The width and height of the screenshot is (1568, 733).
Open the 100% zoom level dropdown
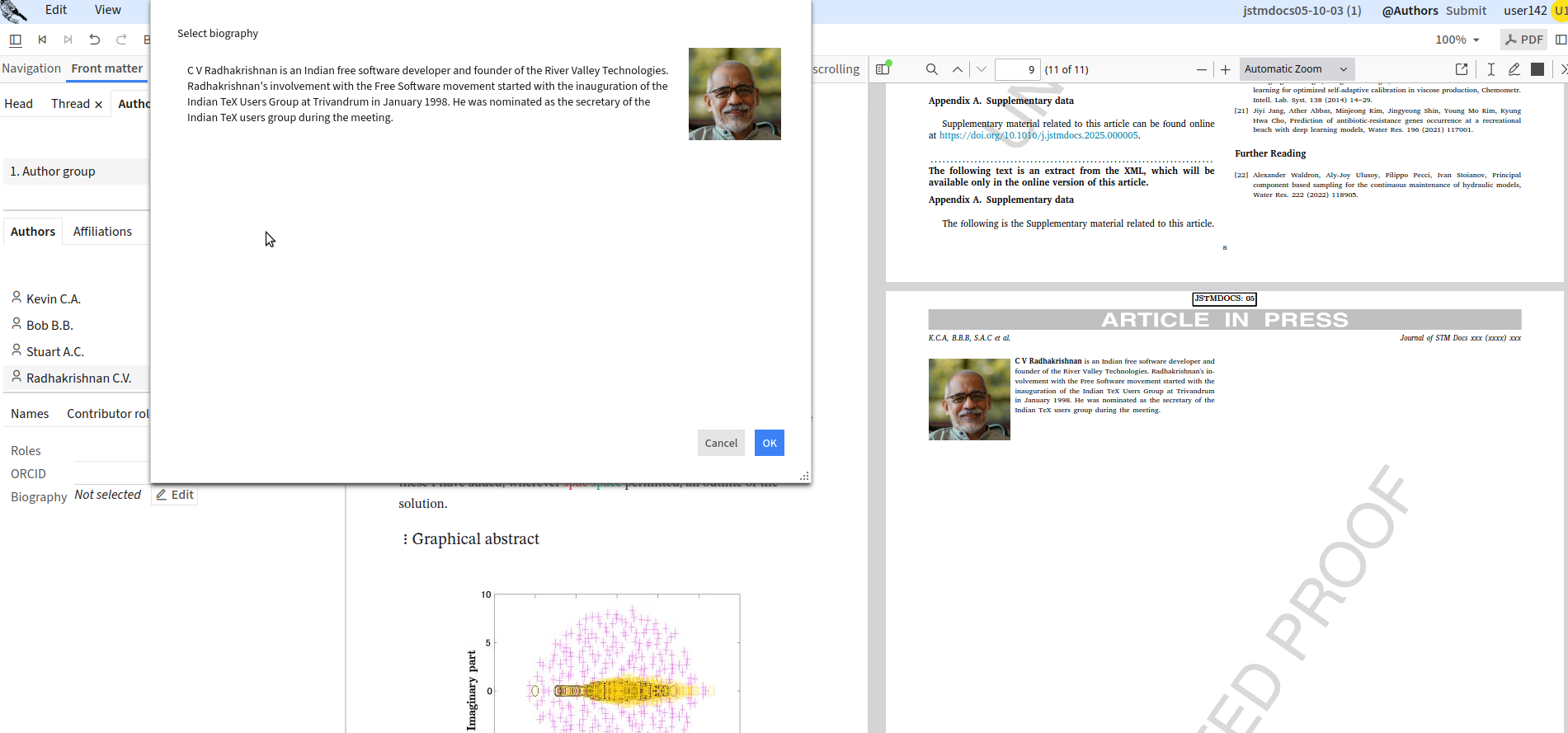pos(1457,40)
